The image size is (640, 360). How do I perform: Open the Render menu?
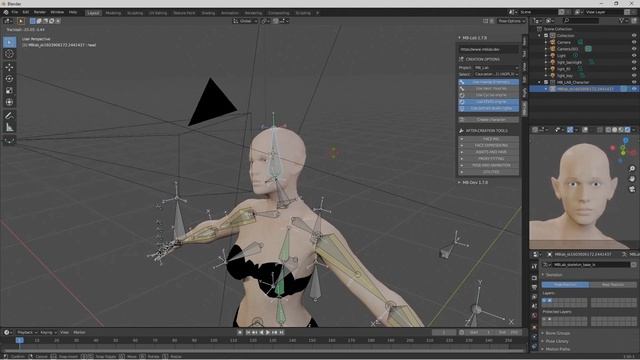[x=40, y=12]
